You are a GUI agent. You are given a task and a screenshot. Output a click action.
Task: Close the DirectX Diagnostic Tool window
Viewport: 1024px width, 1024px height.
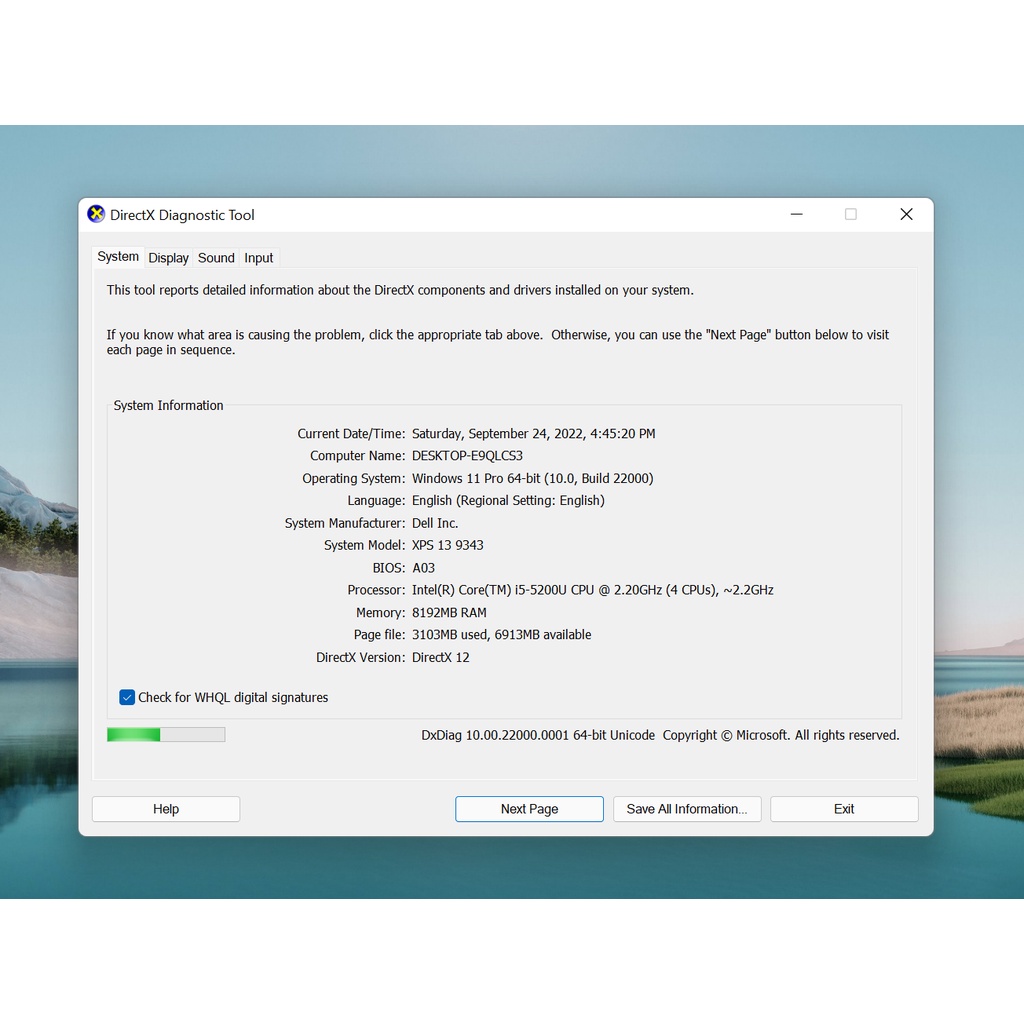[x=906, y=214]
